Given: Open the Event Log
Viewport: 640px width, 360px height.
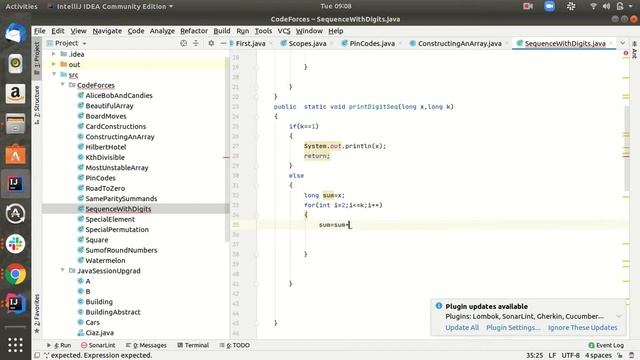Looking at the screenshot, I should [606, 345].
